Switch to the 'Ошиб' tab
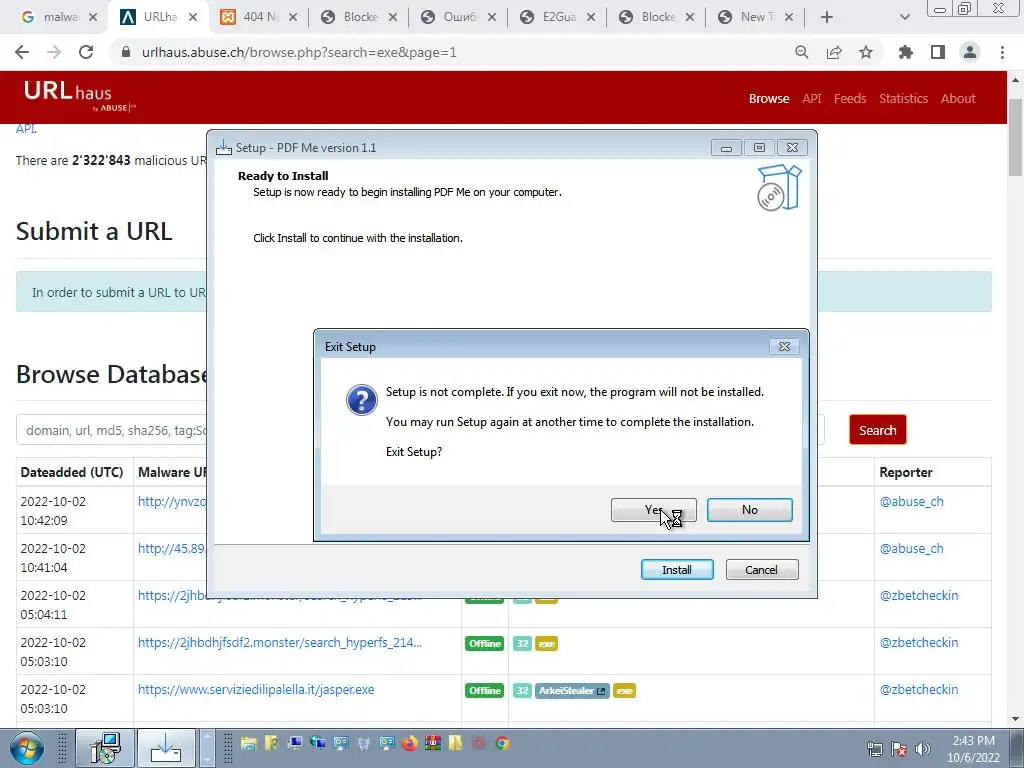1024x768 pixels. tap(458, 17)
